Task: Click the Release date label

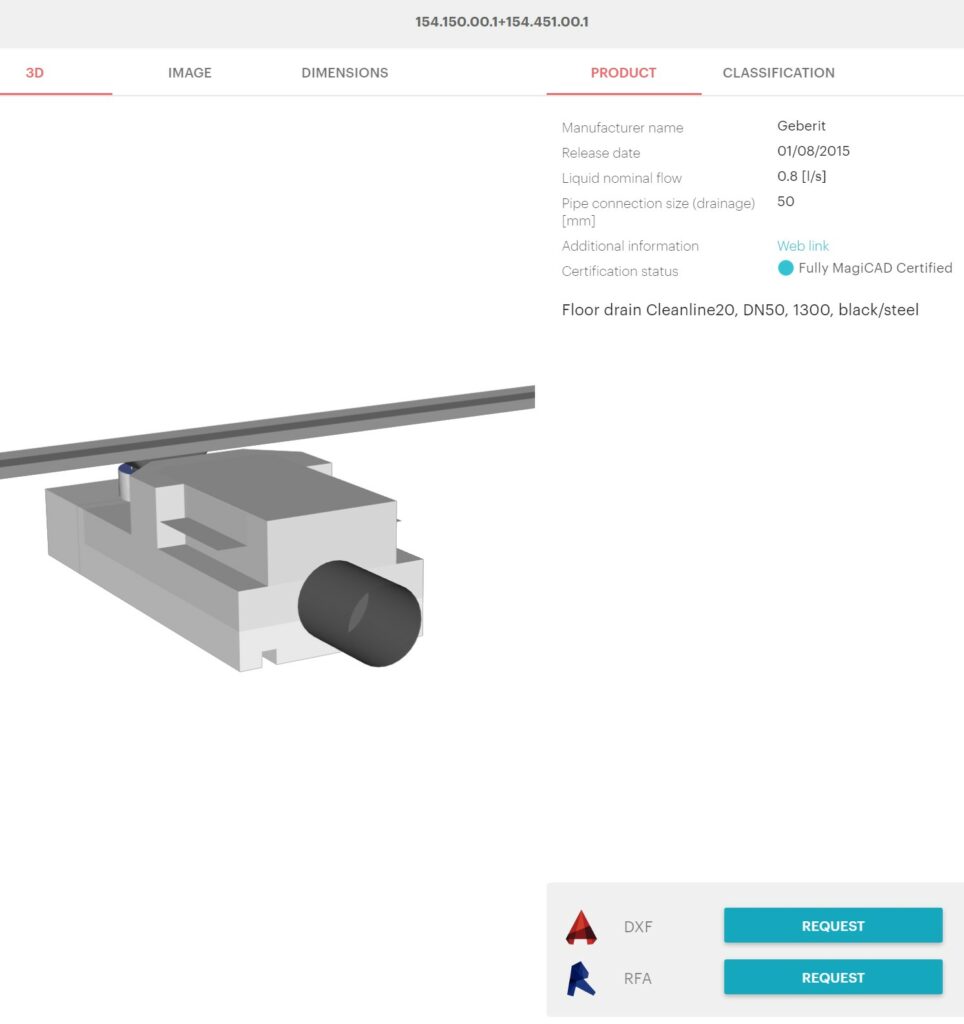Action: (x=601, y=153)
